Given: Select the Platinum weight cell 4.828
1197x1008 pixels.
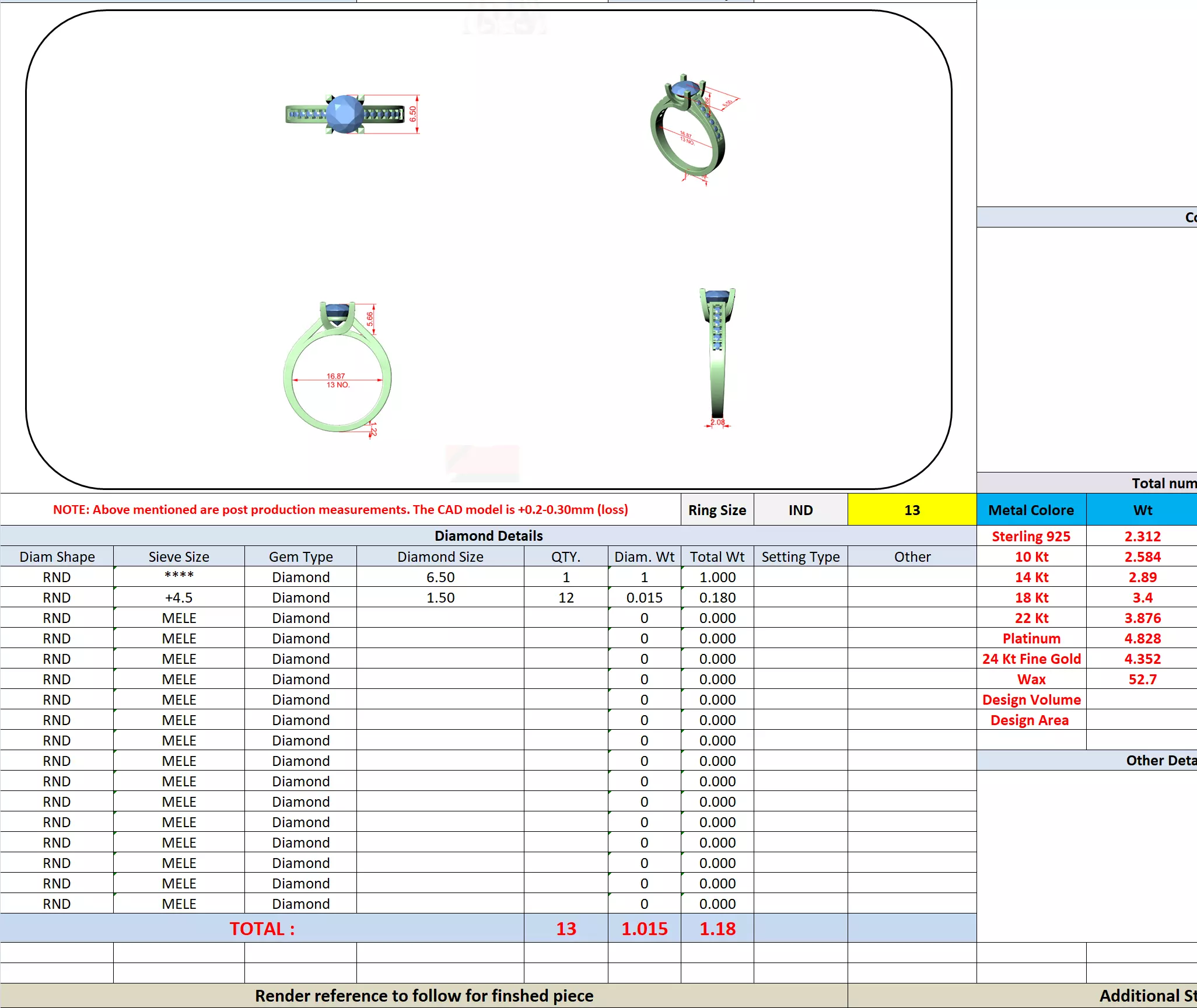Looking at the screenshot, I should tap(1142, 638).
